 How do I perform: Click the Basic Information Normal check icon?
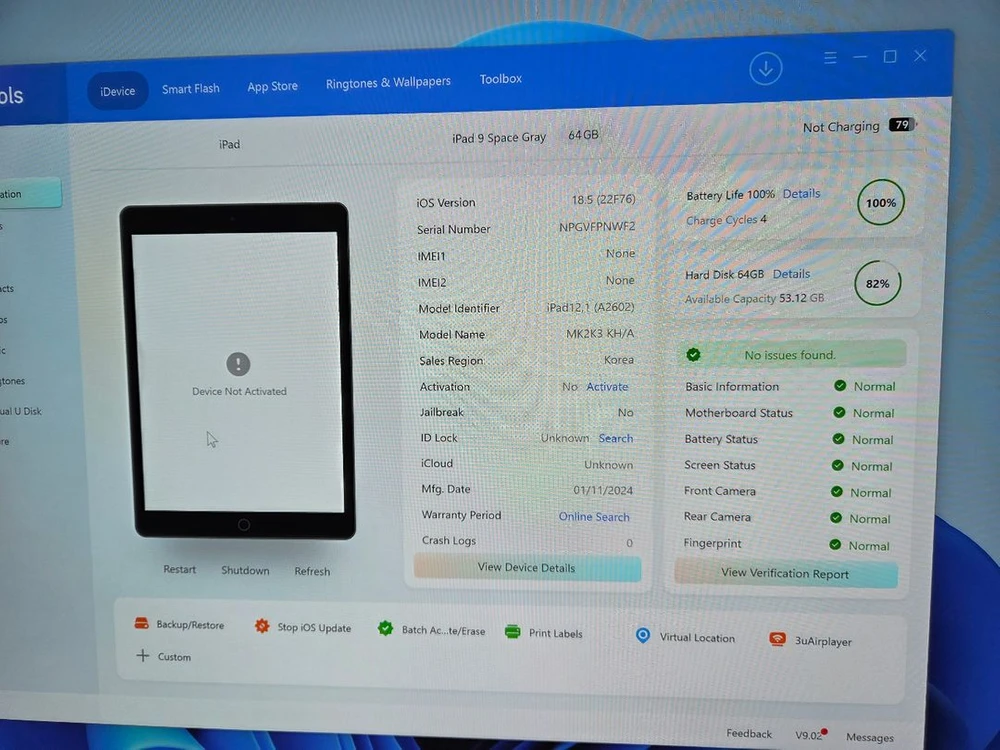tap(840, 386)
